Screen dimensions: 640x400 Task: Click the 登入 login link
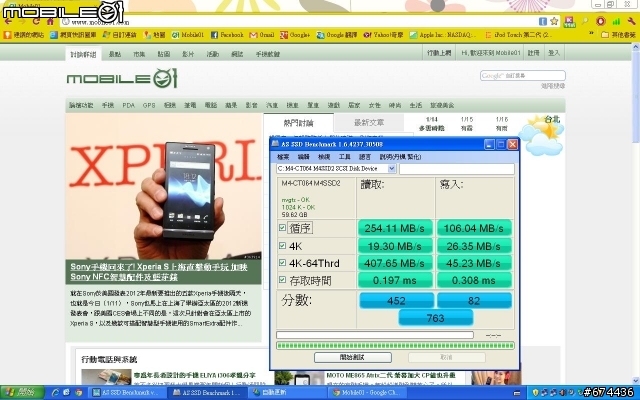(553, 53)
